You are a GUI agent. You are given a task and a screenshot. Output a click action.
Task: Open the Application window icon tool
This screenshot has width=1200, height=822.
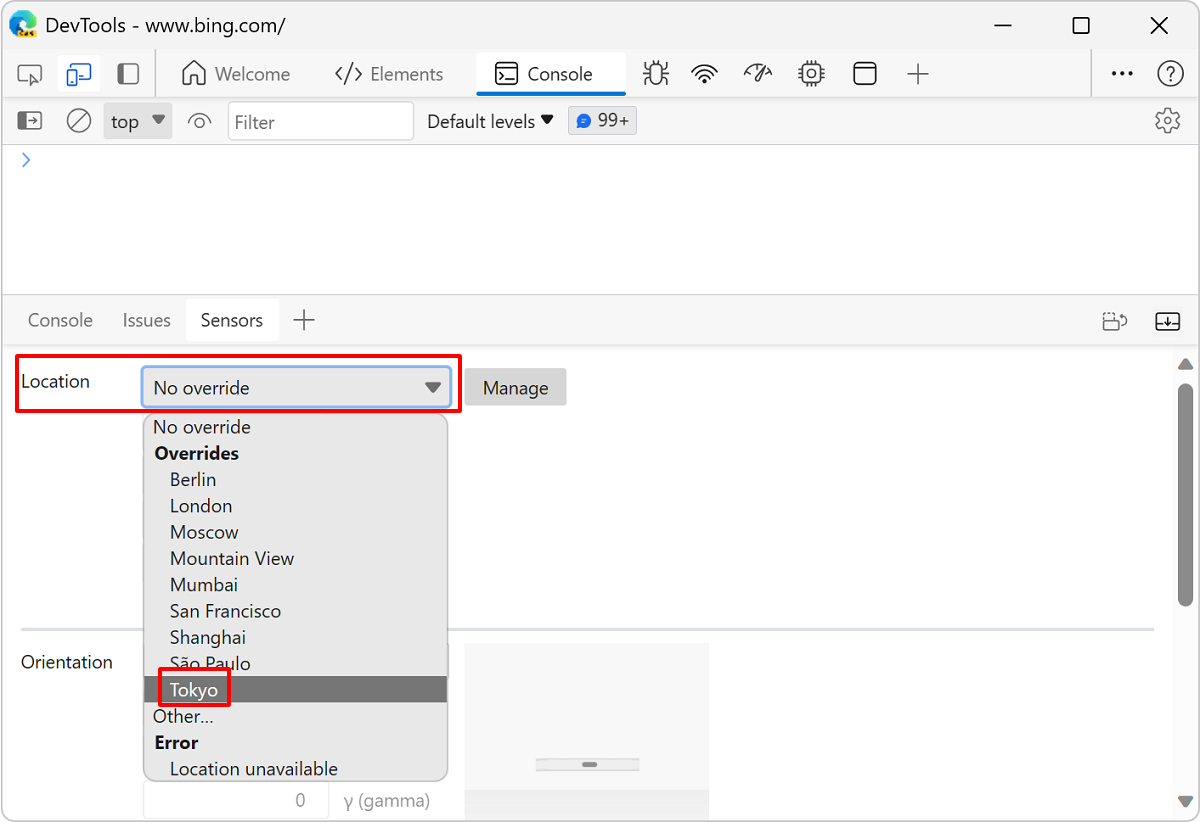(x=864, y=74)
